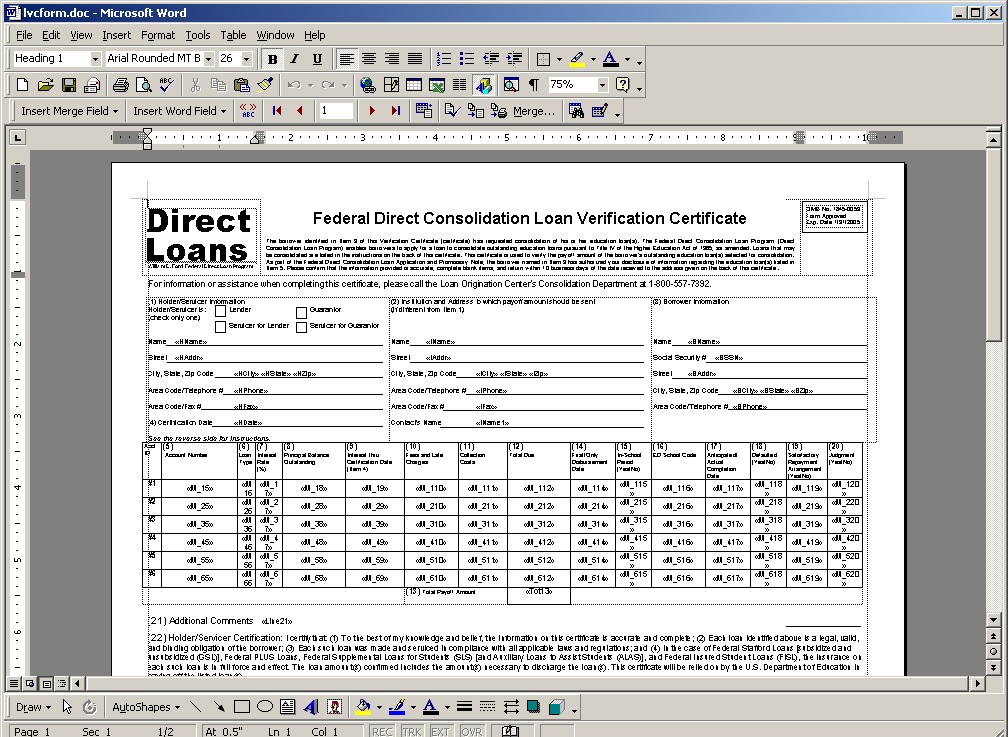Run the Spelling and Grammar check

click(166, 85)
